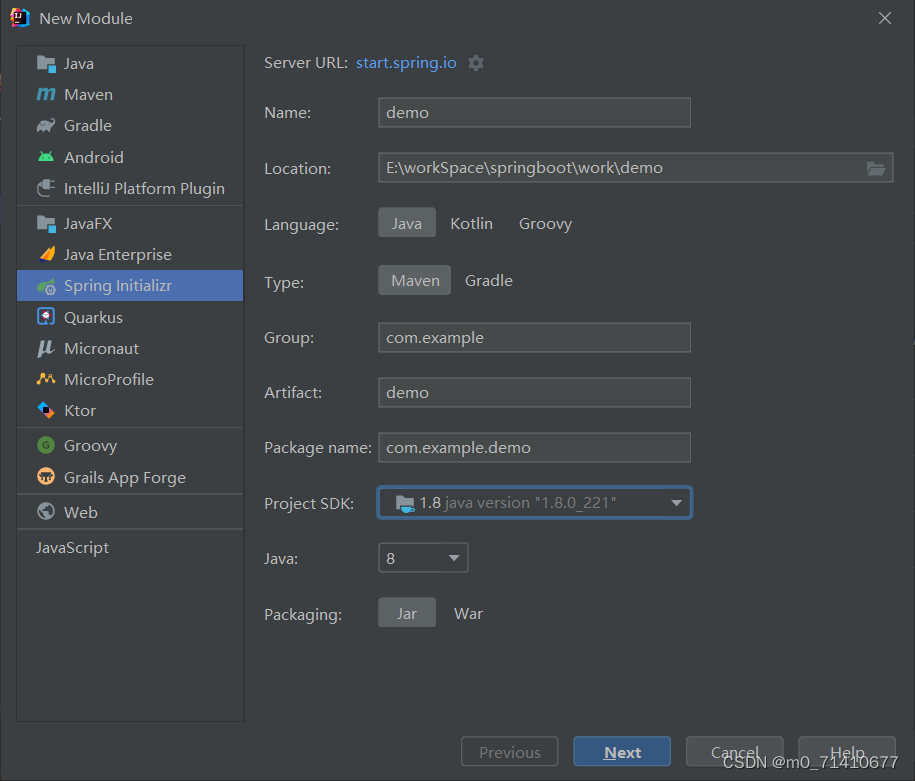Expand the Packaging Jar selector options
The height and width of the screenshot is (781, 915).
point(406,612)
